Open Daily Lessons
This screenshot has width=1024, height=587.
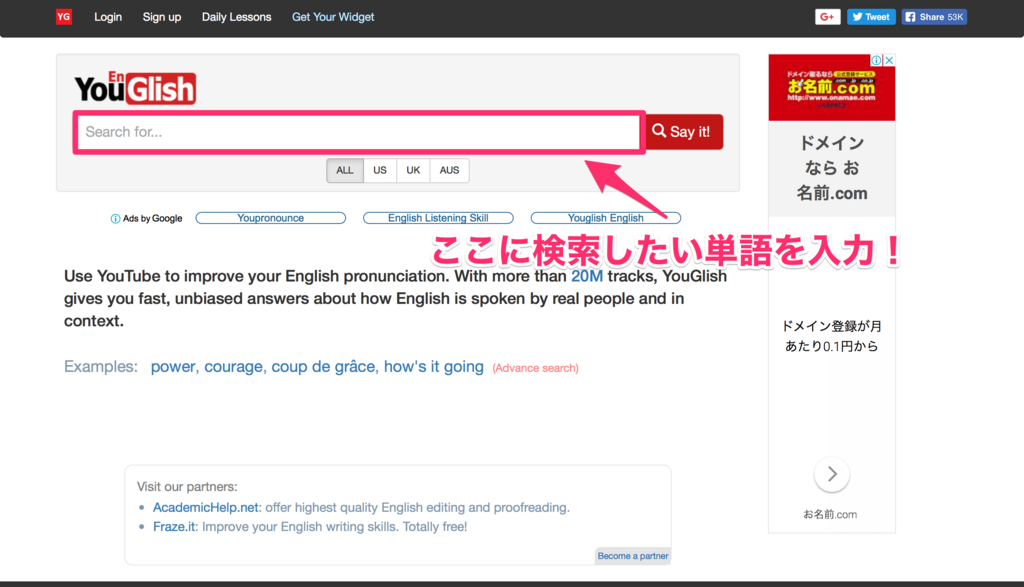coord(236,17)
